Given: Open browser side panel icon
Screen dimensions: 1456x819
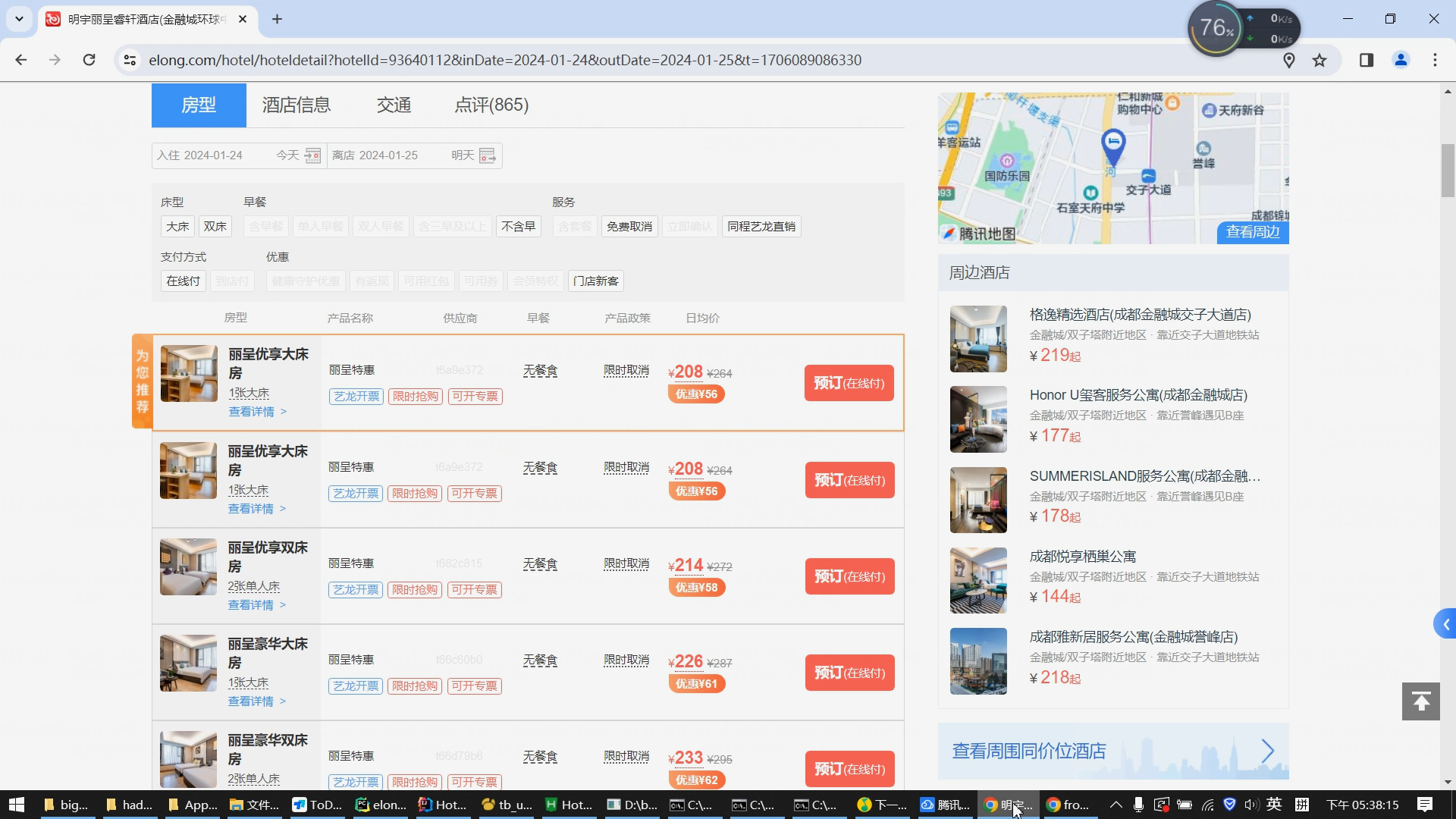Looking at the screenshot, I should coord(1366,60).
